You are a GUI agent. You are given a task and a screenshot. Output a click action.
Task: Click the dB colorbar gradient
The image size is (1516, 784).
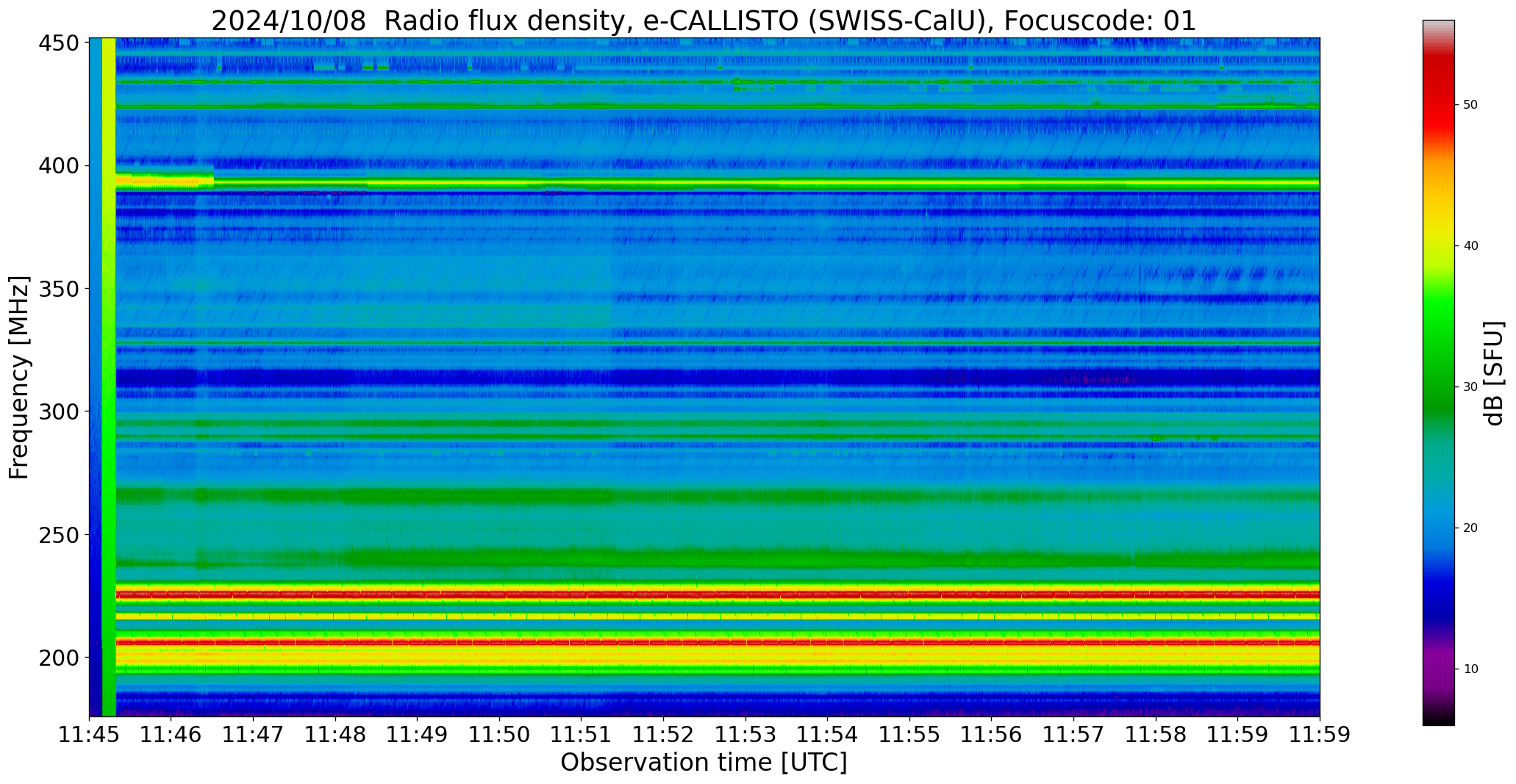pyautogui.click(x=1438, y=373)
